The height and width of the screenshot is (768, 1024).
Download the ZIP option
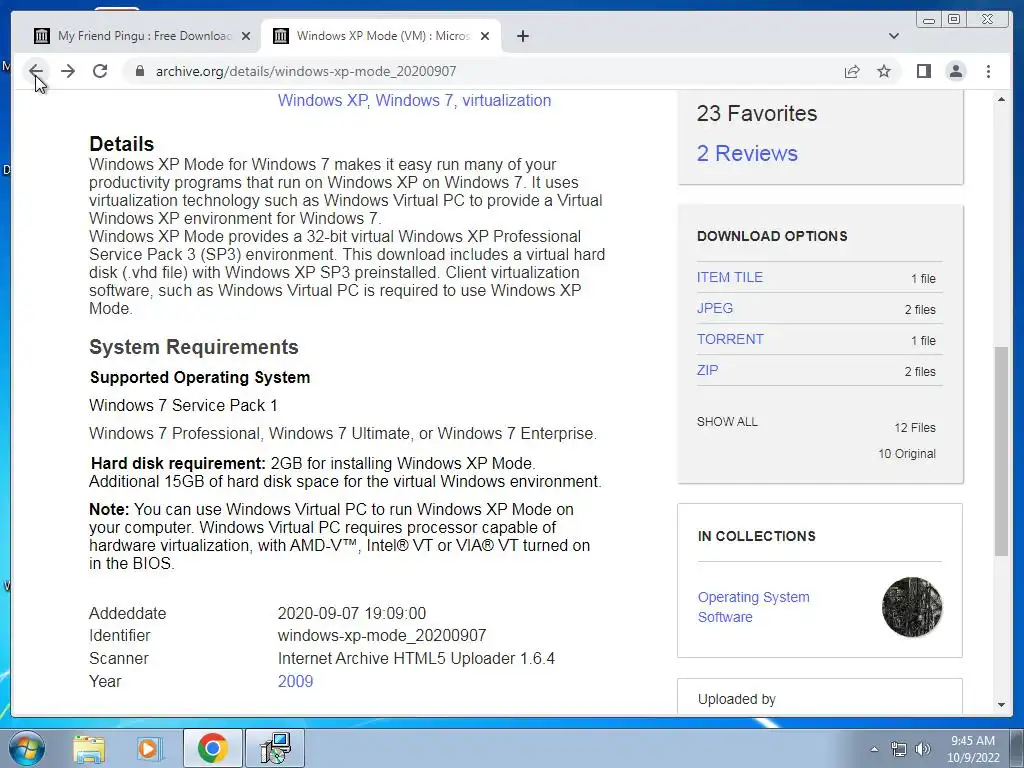(x=707, y=370)
